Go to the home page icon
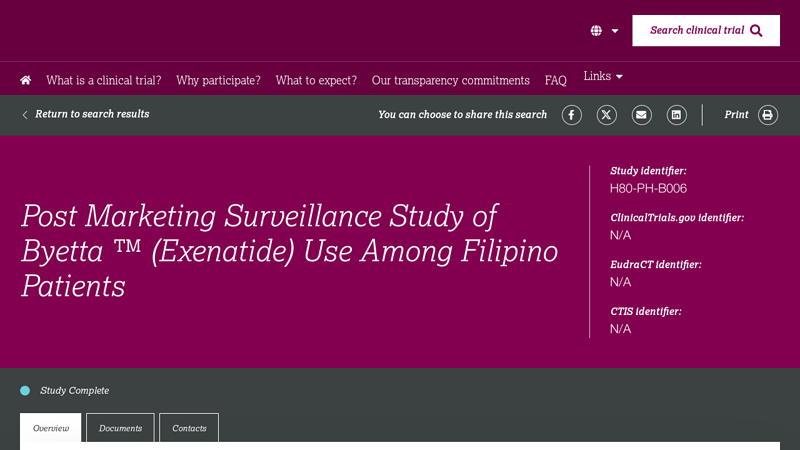The height and width of the screenshot is (450, 800). (x=26, y=80)
